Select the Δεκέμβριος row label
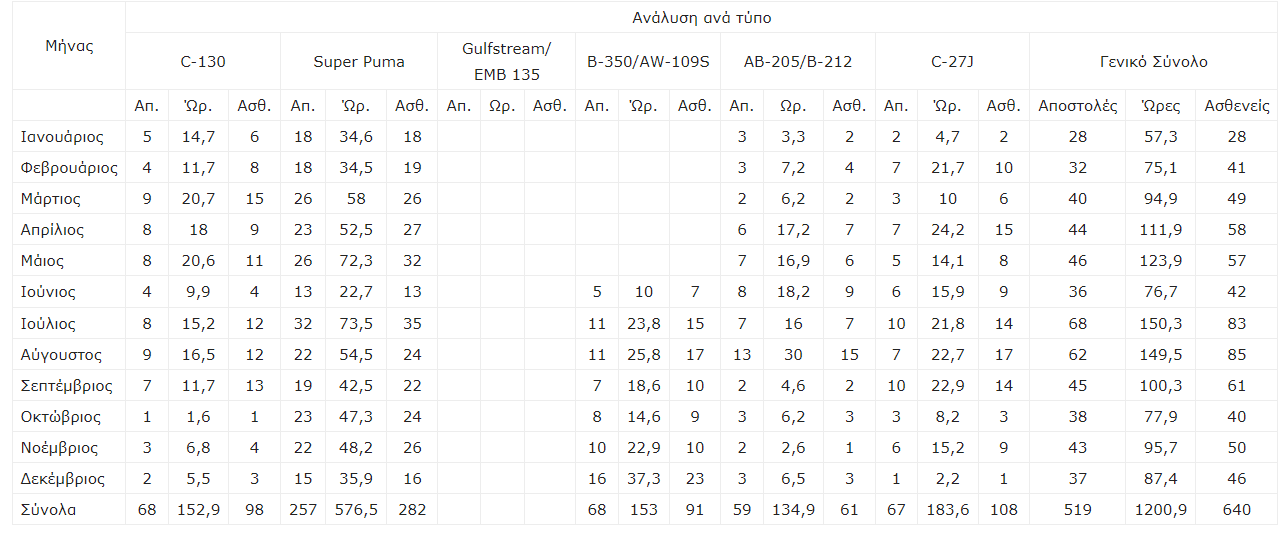1284x547 pixels. [65, 479]
